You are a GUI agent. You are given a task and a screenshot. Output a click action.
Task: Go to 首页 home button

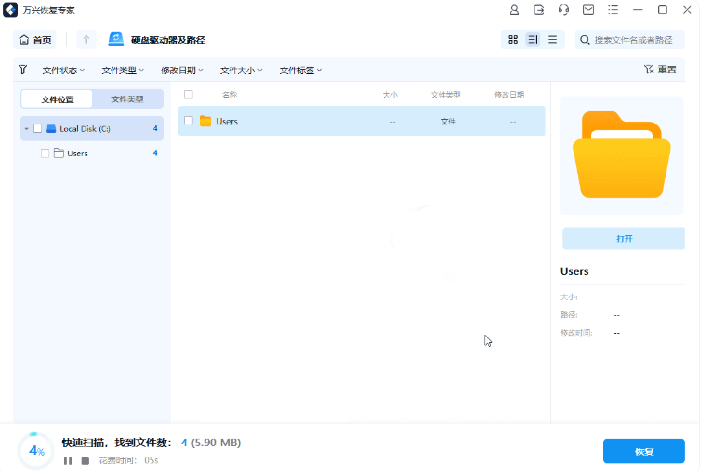[x=35, y=40]
